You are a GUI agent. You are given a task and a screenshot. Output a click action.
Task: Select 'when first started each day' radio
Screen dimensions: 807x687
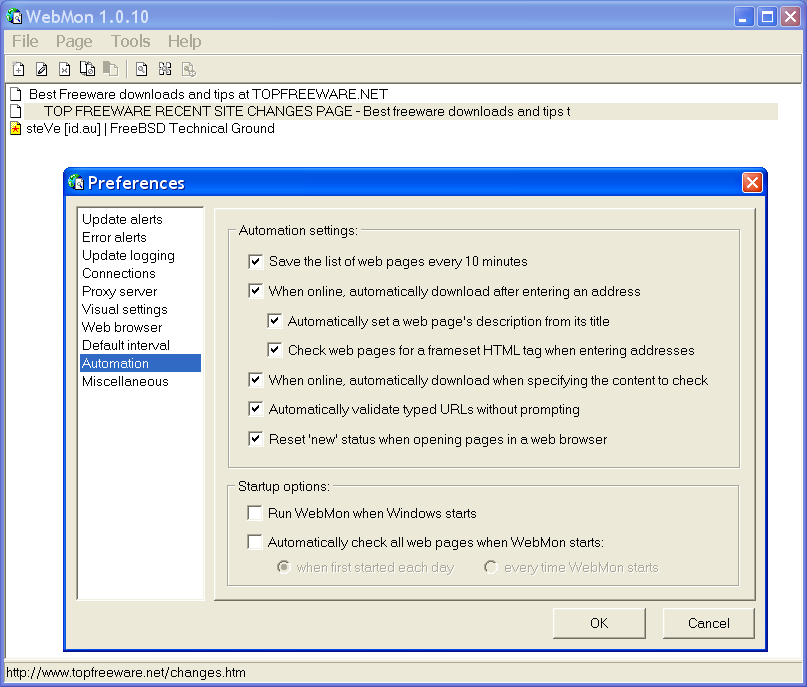pyautogui.click(x=284, y=567)
